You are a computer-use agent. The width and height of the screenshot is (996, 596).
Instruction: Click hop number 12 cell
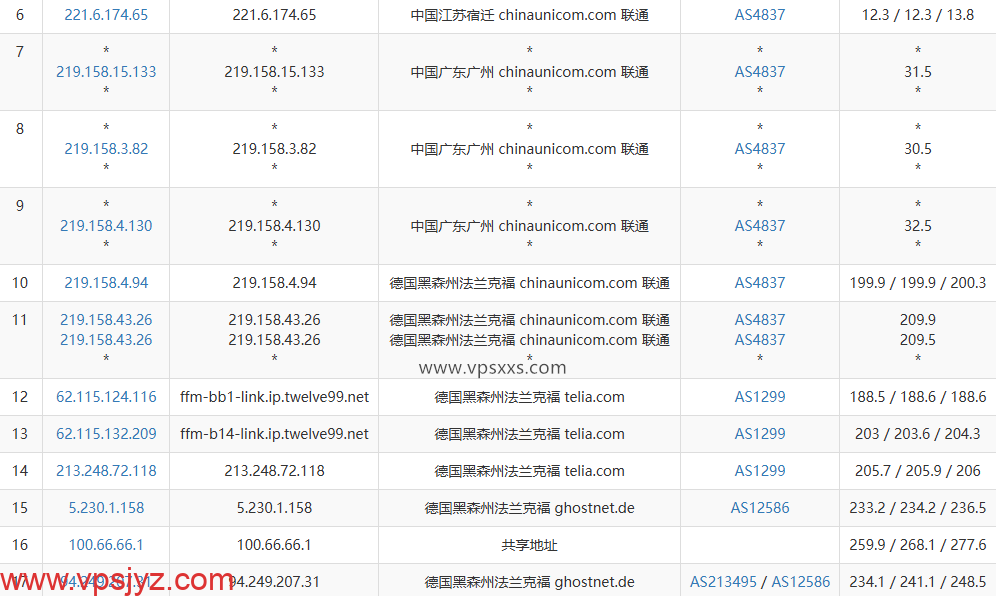tap(20, 397)
